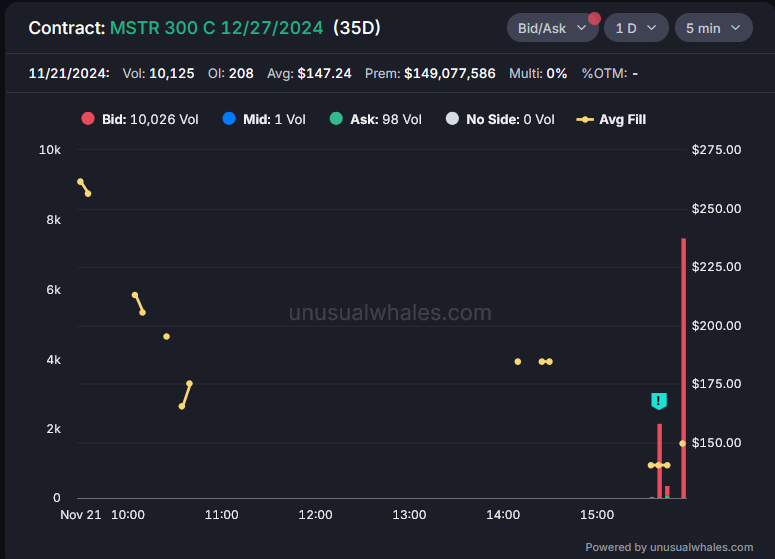
Task: Click the Avg Fill dot just after 14:00
Action: (517, 362)
